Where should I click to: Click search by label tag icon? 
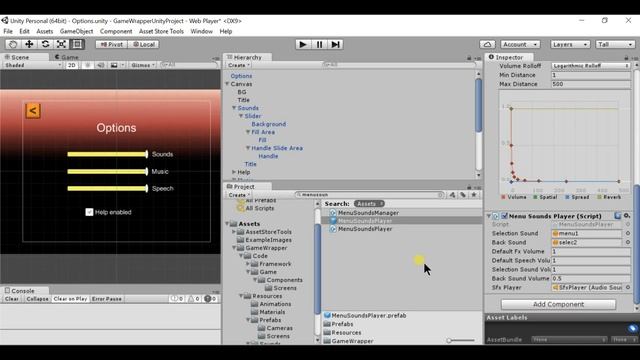pos(463,195)
